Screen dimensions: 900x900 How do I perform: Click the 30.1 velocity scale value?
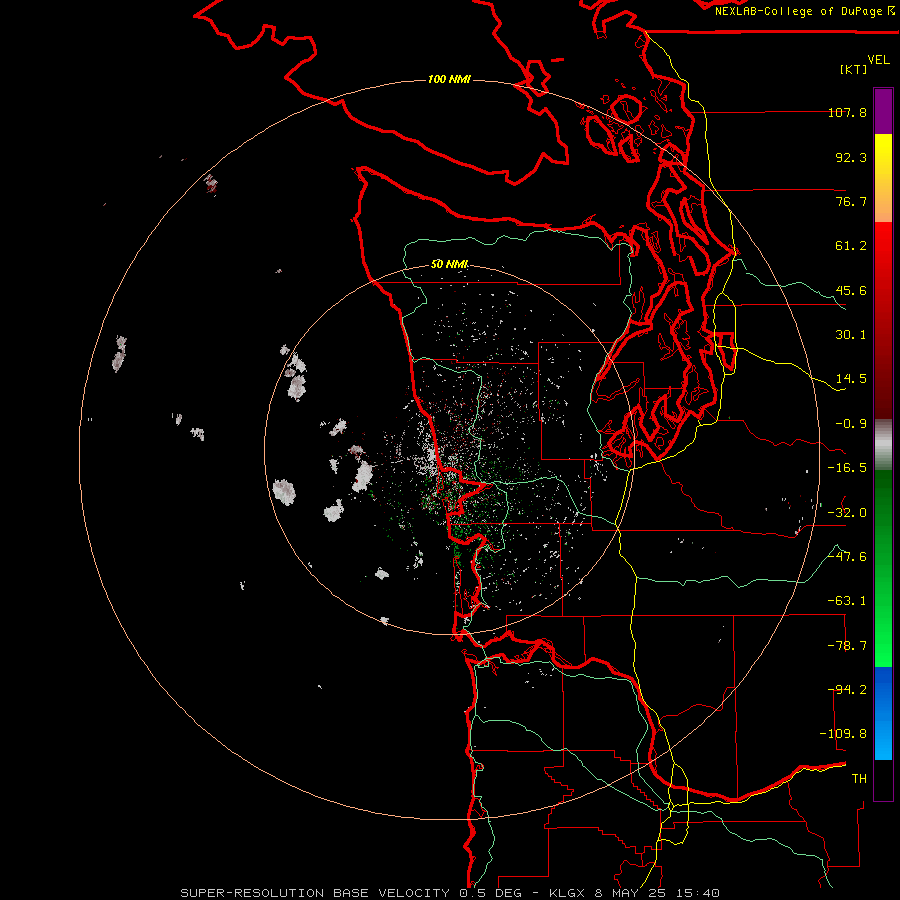[851, 335]
